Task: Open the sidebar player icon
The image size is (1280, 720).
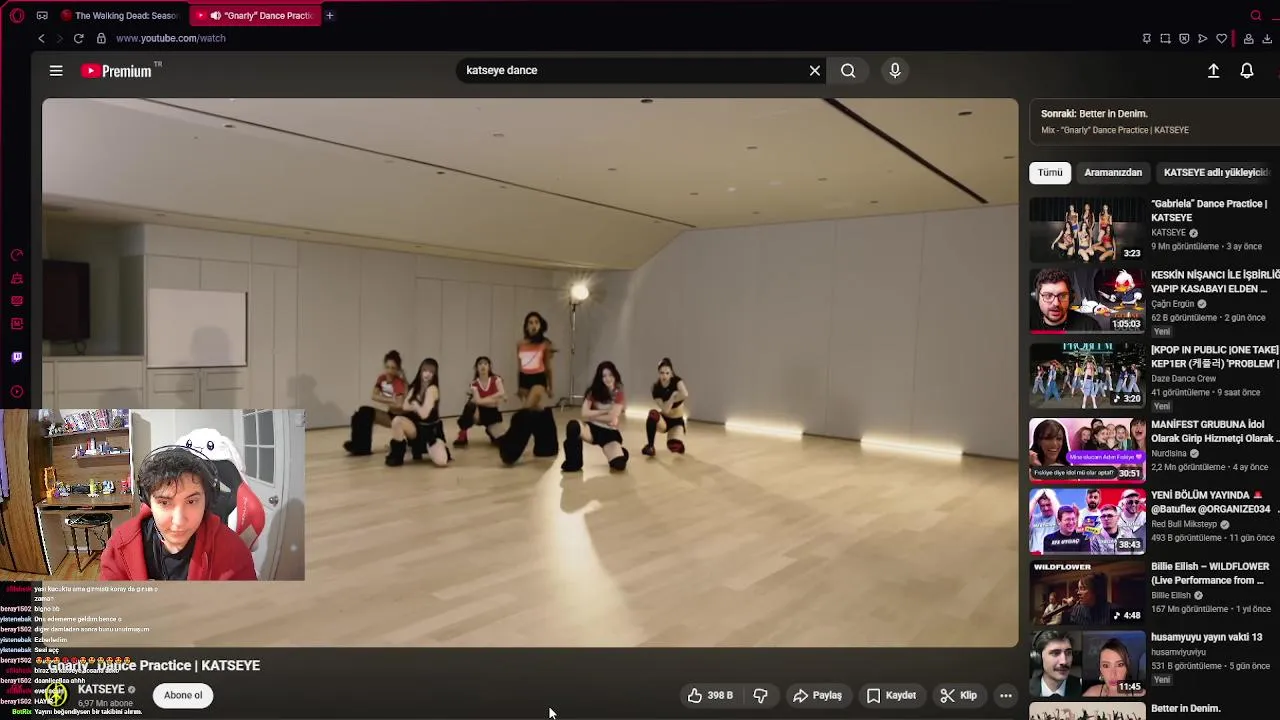Action: (x=17, y=392)
